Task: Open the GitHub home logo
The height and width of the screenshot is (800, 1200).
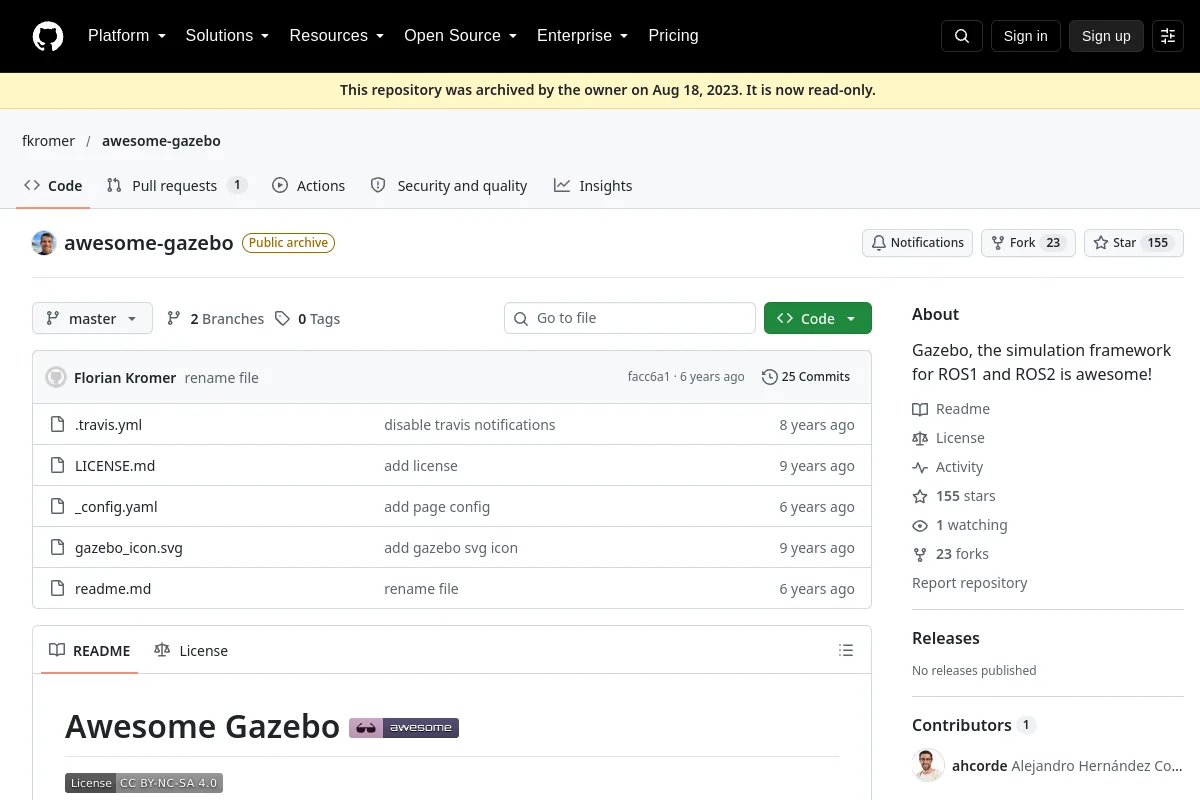Action: tap(48, 36)
